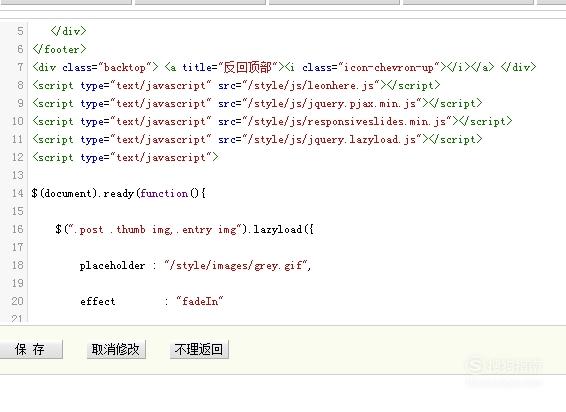Click the script tag on line 12
This screenshot has width=566, height=412.
pyautogui.click(x=125, y=157)
